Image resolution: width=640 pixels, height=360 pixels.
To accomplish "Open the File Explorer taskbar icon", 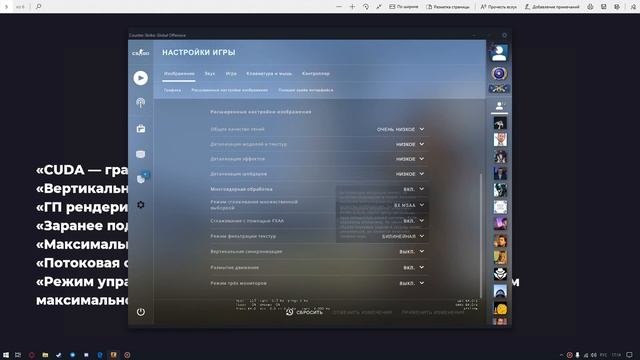I will (45, 355).
